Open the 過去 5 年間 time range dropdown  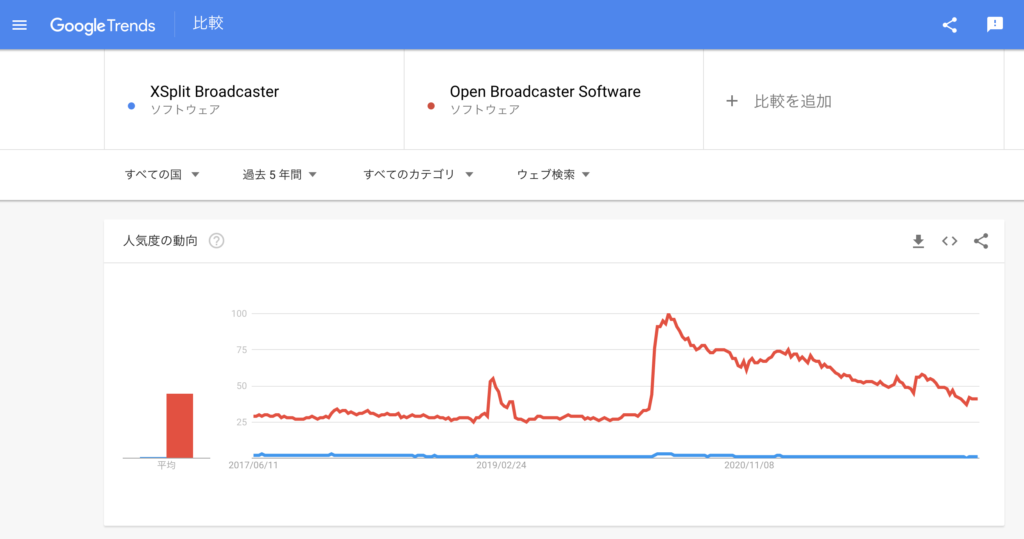click(280, 174)
